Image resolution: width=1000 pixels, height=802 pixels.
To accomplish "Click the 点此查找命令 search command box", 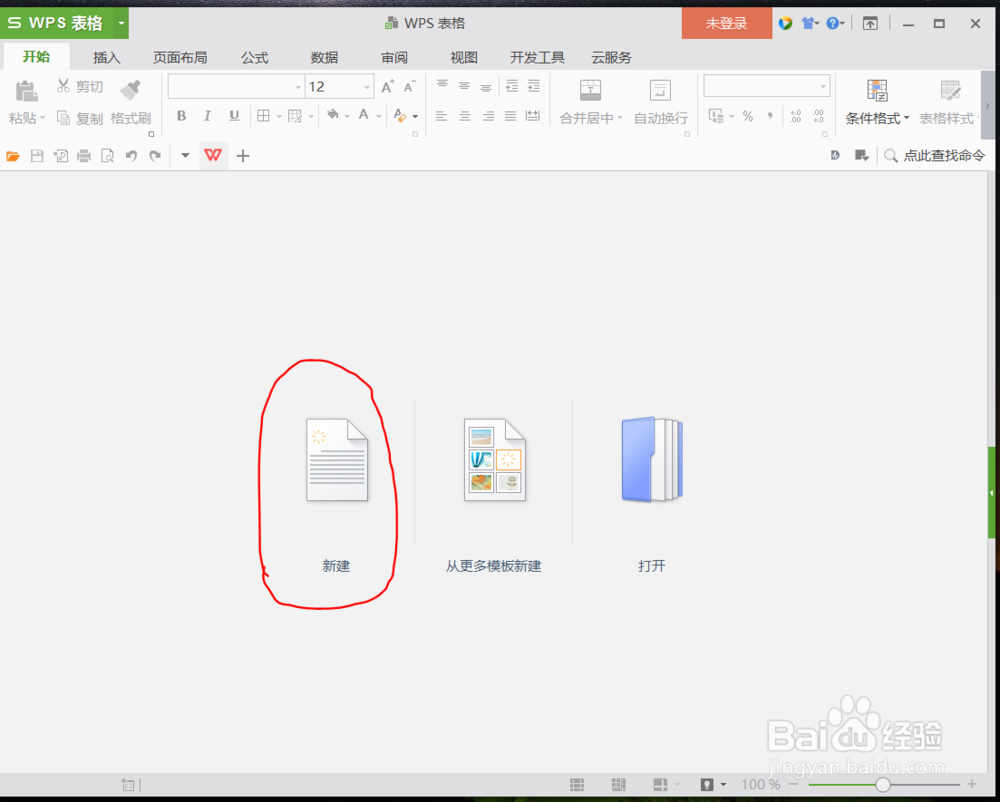I will 935,156.
